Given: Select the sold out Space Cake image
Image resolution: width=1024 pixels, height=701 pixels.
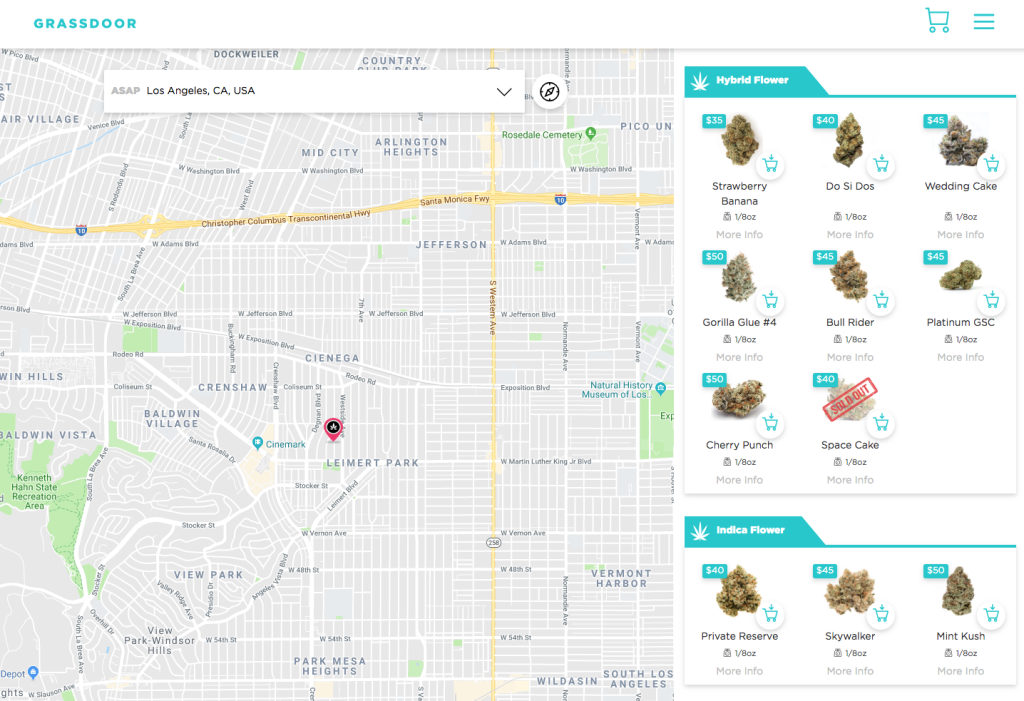Looking at the screenshot, I should point(850,398).
